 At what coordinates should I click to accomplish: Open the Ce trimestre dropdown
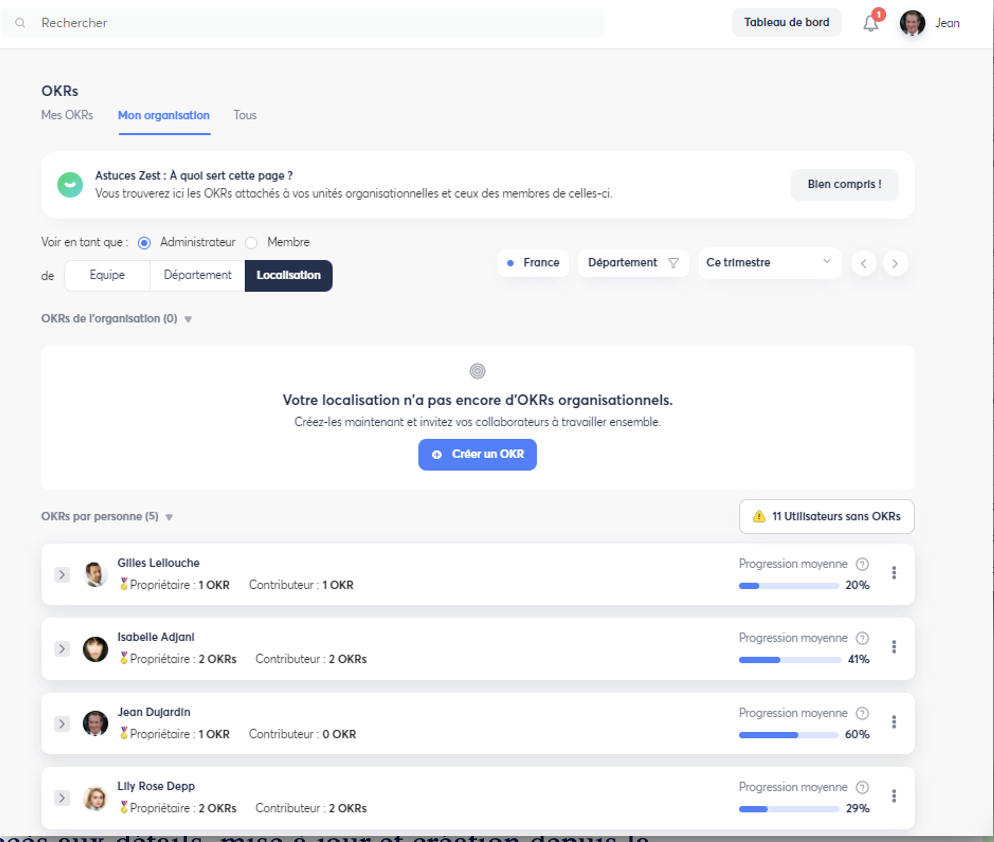click(769, 263)
